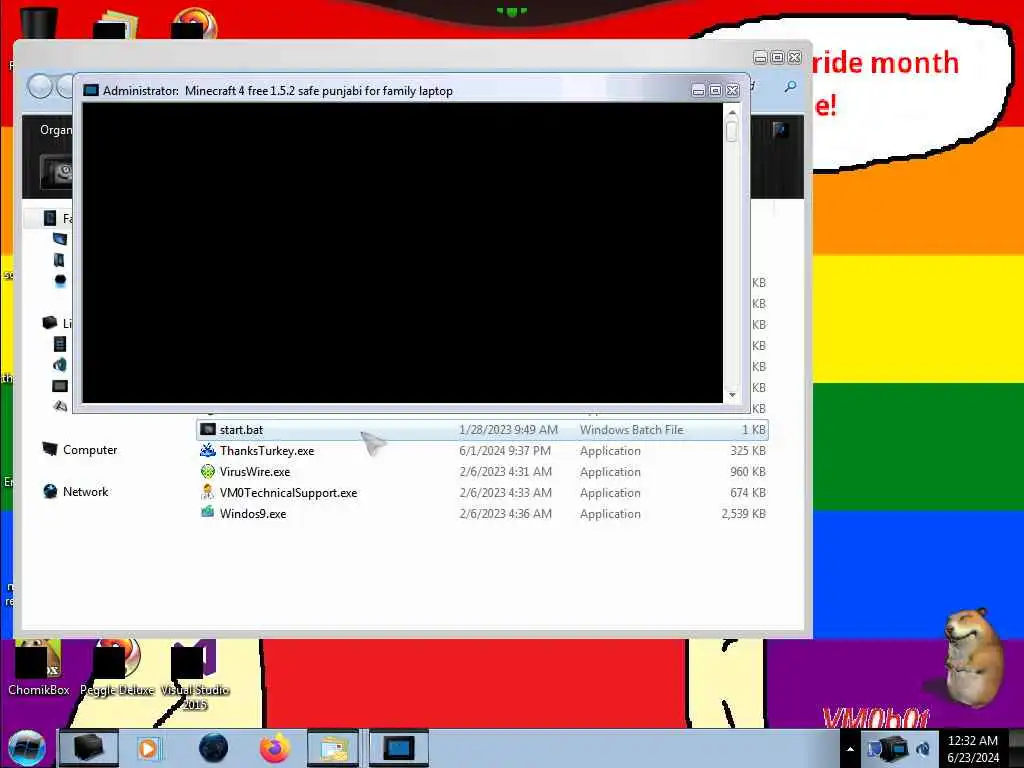Screen dimensions: 1024x768
Task: Click the VirusWire.exe icon
Action: (x=208, y=472)
